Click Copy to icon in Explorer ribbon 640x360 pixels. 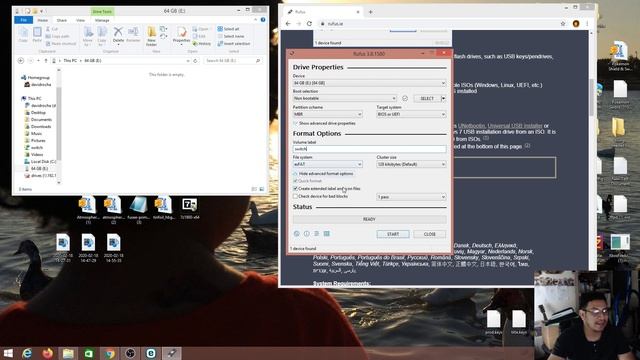[x=102, y=36]
